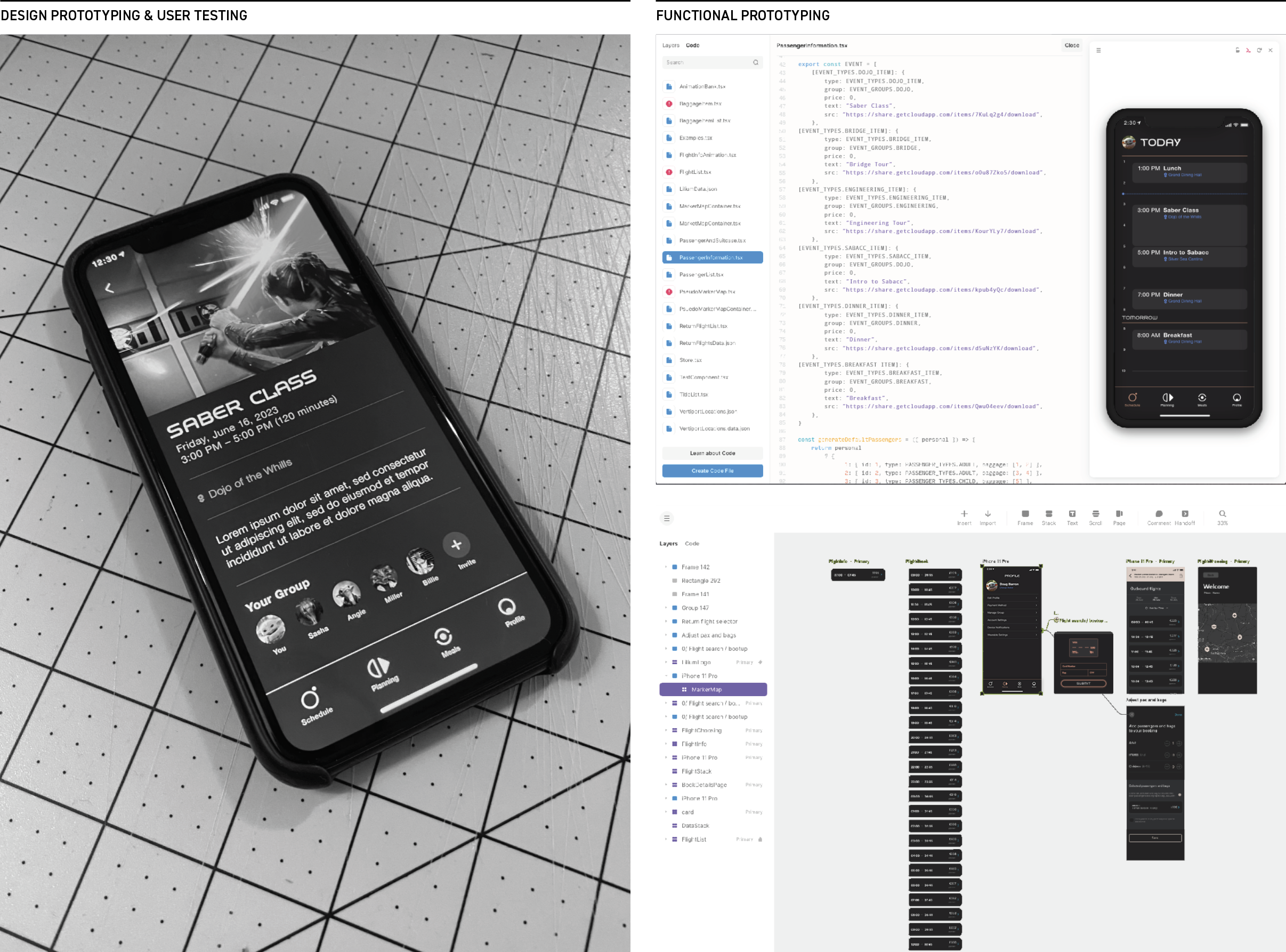Close the PassengerInformation.tsx editor

point(1071,45)
